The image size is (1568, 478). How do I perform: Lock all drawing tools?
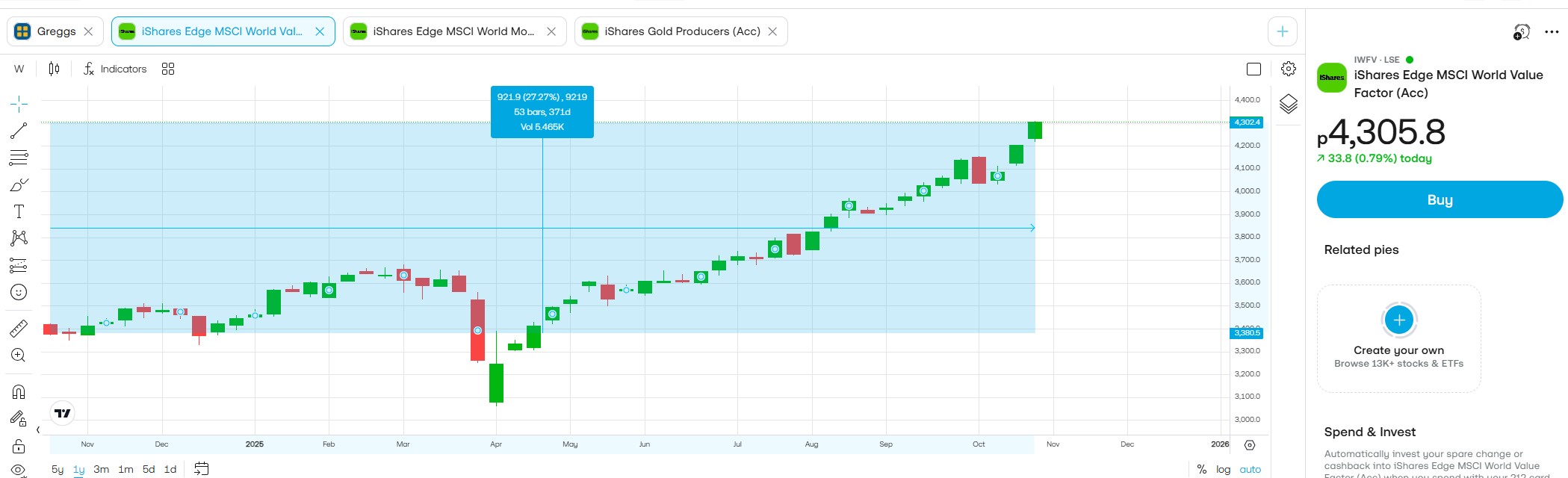coord(19,446)
